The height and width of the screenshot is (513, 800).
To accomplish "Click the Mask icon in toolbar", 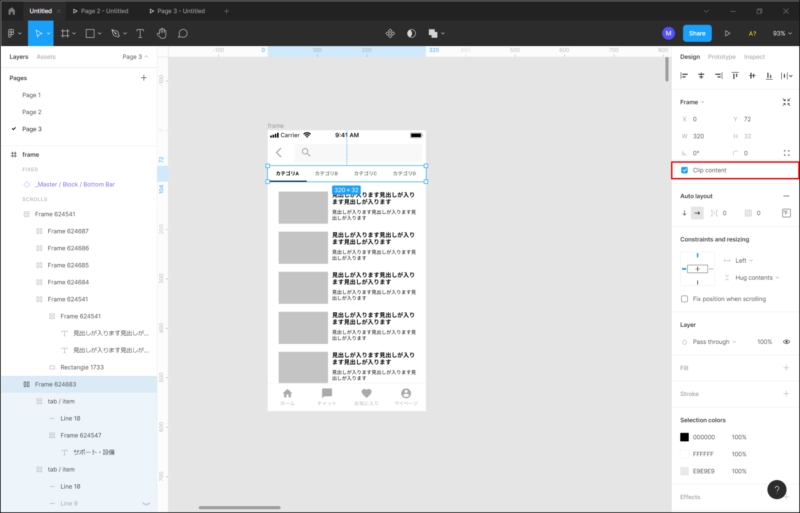I will click(411, 33).
